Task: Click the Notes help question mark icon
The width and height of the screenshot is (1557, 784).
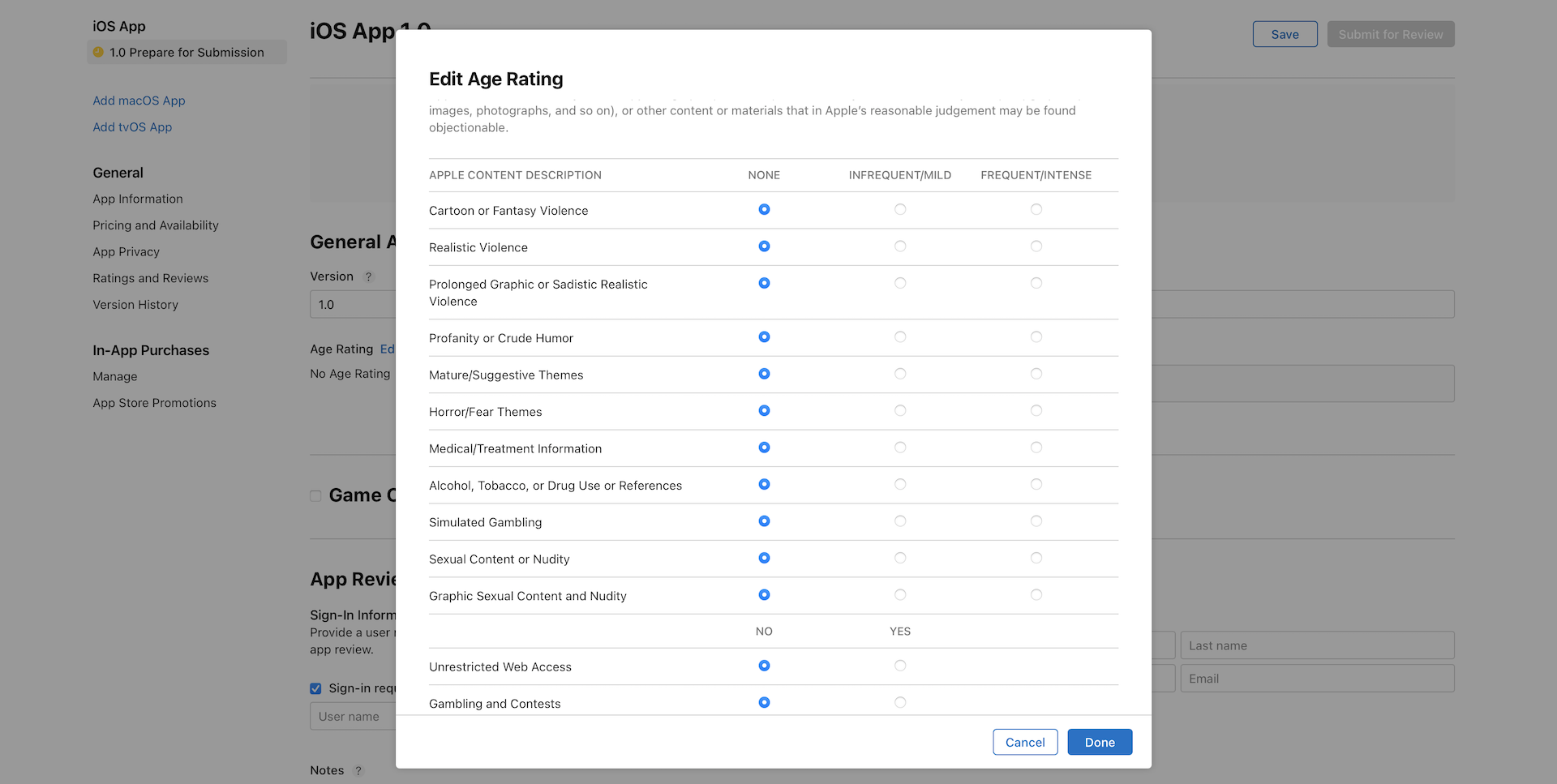Action: click(359, 770)
